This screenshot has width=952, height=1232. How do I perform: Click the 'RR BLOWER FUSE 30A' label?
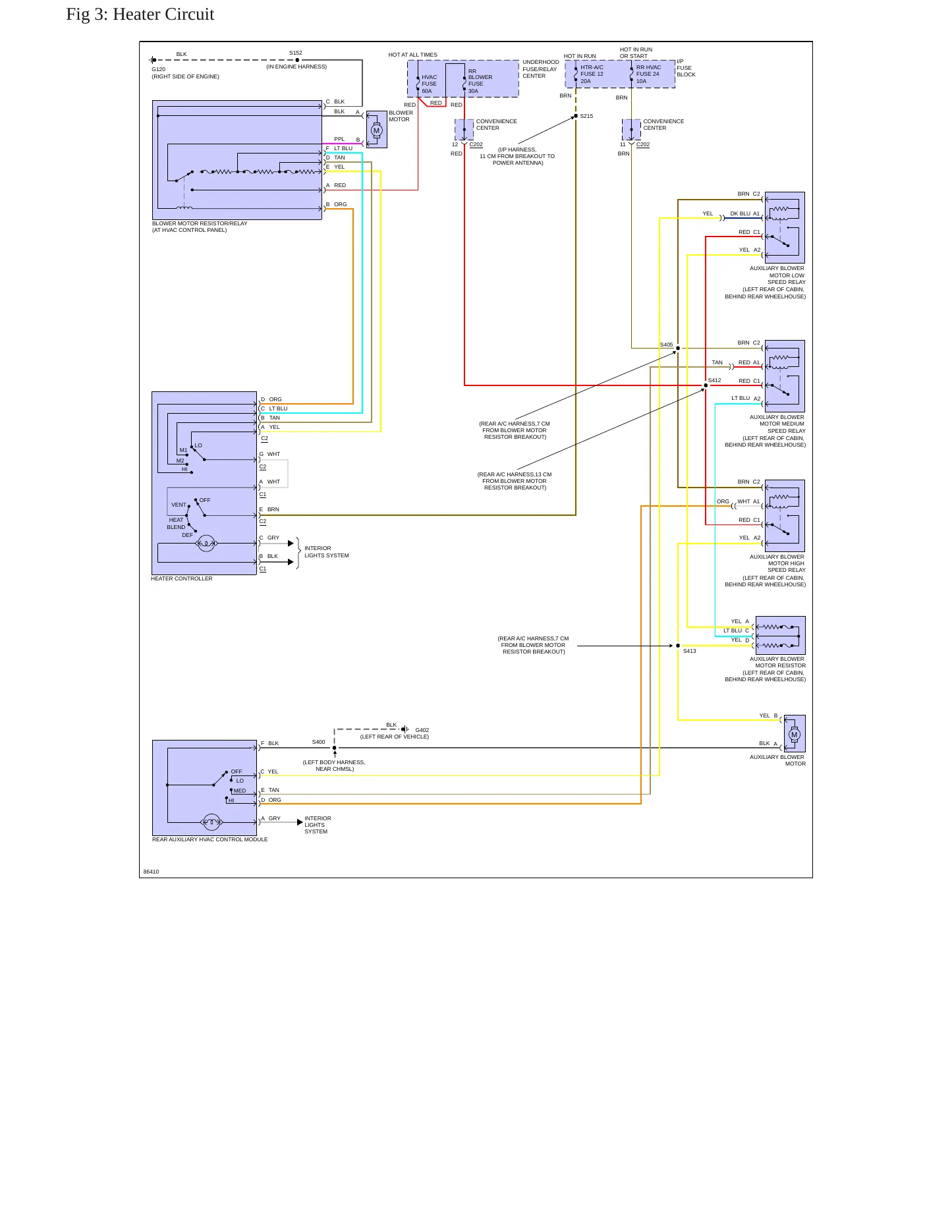click(480, 80)
